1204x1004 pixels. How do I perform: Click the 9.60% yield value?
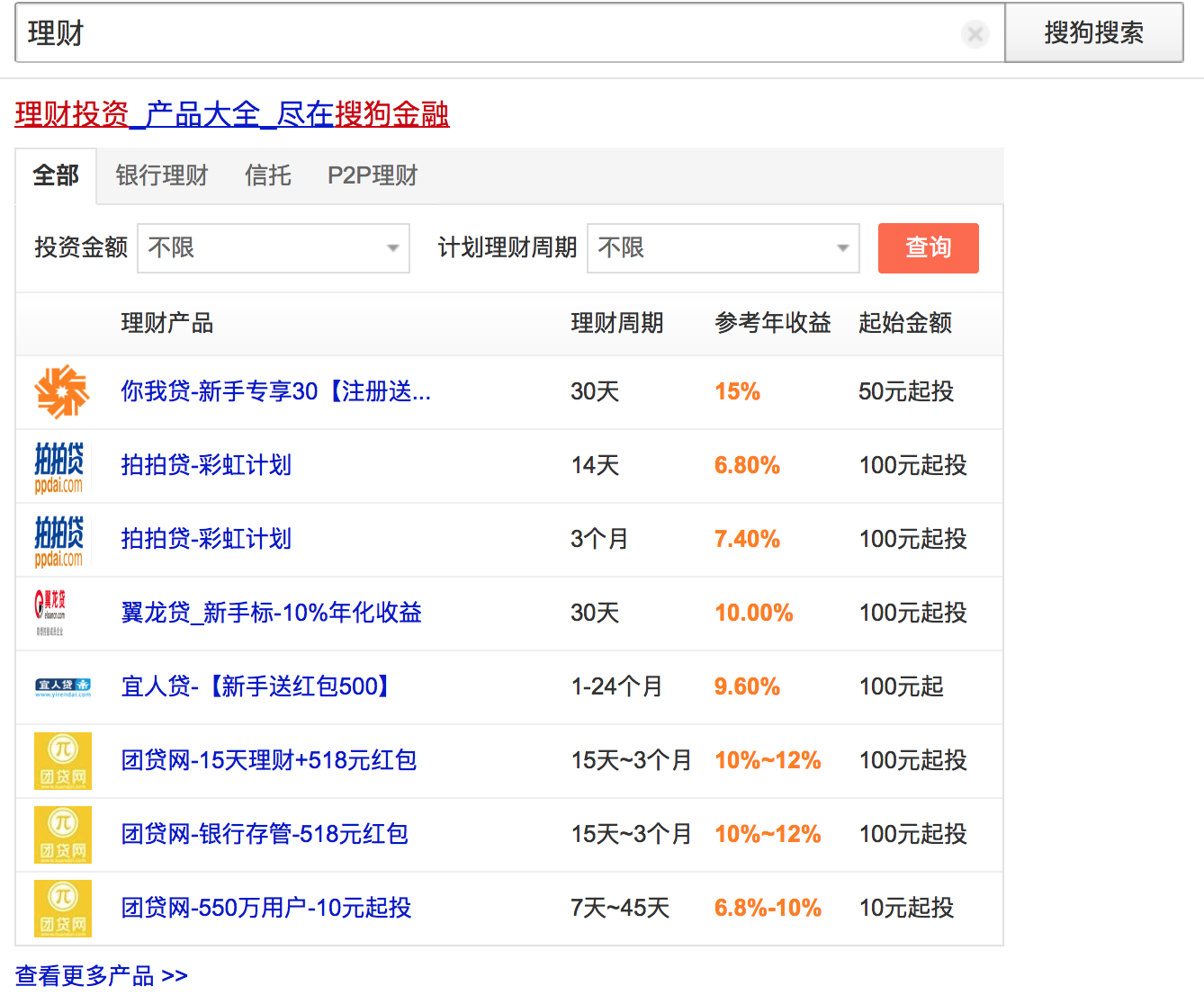coord(748,686)
